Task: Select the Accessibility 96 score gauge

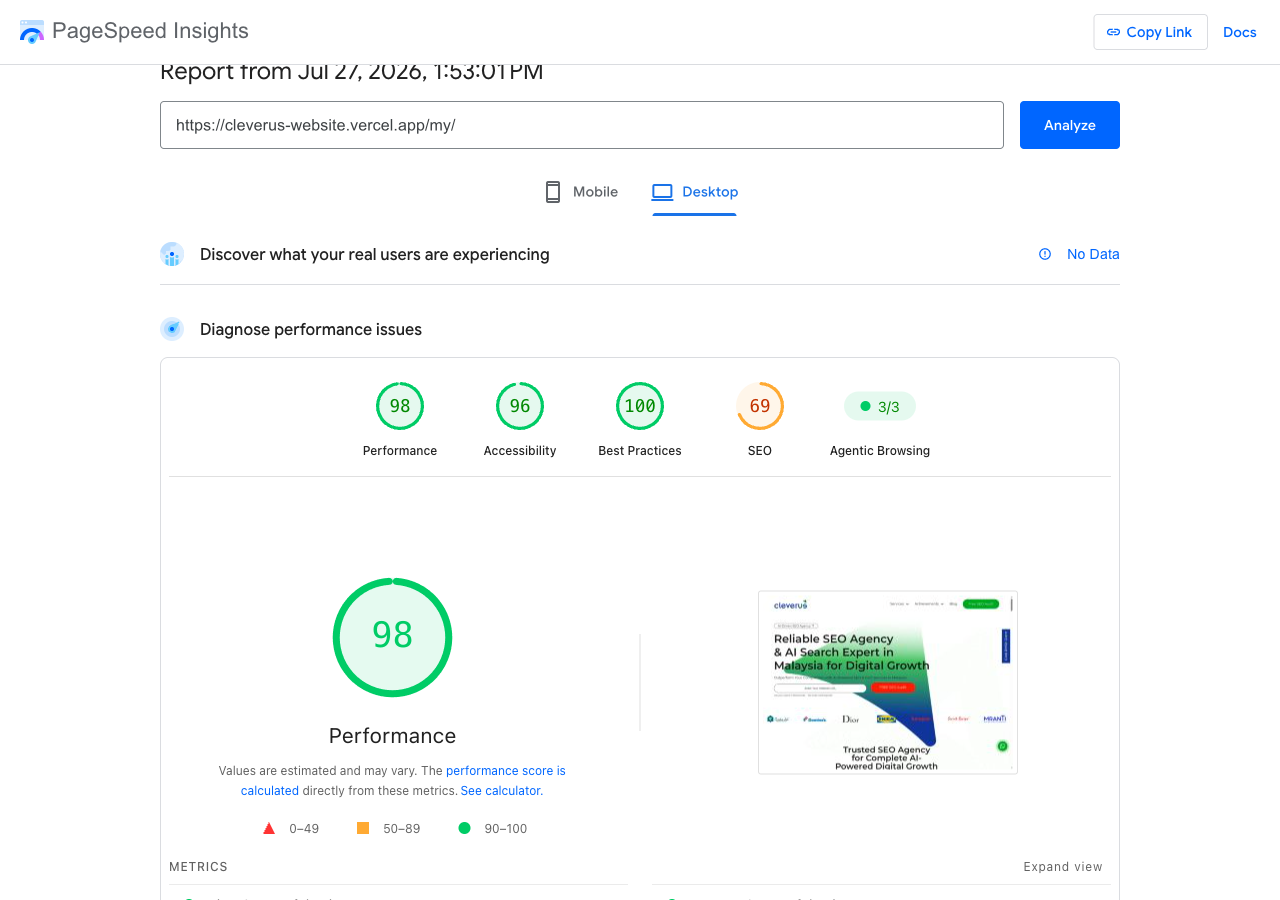Action: point(520,406)
